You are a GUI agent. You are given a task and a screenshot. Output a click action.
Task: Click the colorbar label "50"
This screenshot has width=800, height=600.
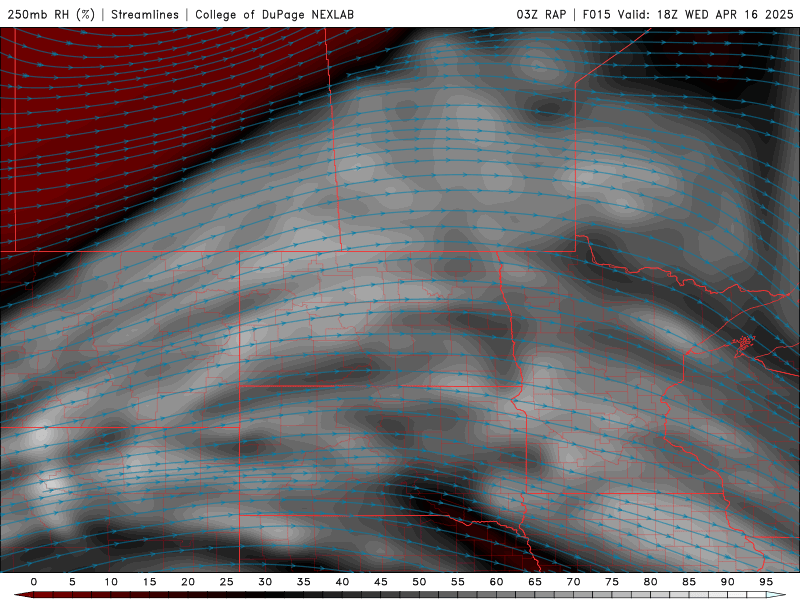pyautogui.click(x=419, y=582)
